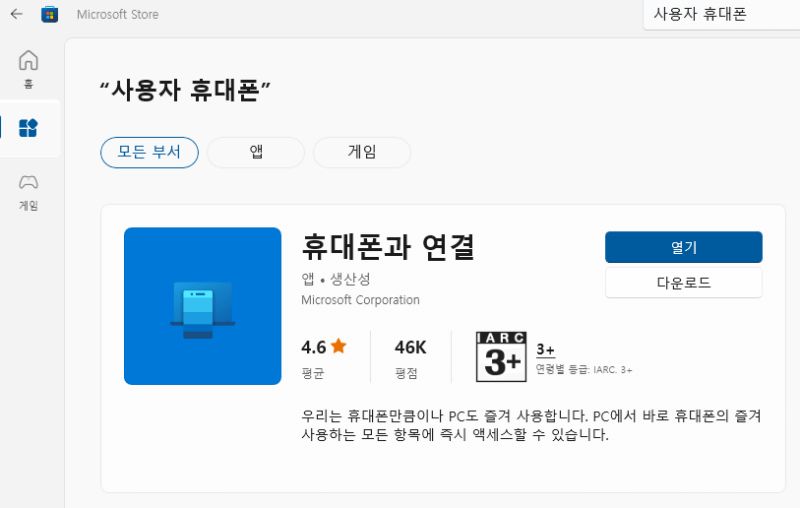
Task: Open the Home (홈) sidebar icon
Action: [29, 60]
